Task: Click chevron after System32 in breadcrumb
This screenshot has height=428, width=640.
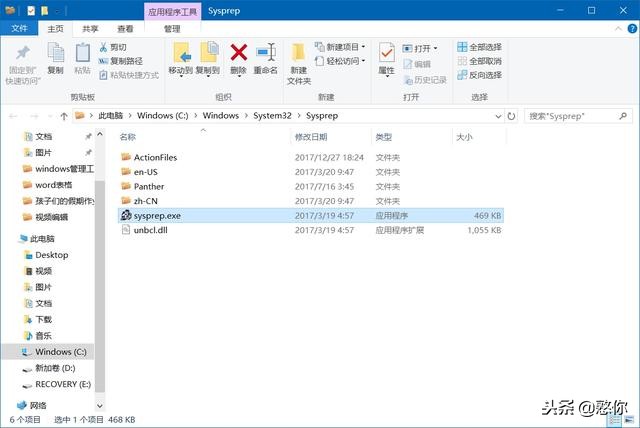Action: pyautogui.click(x=299, y=116)
